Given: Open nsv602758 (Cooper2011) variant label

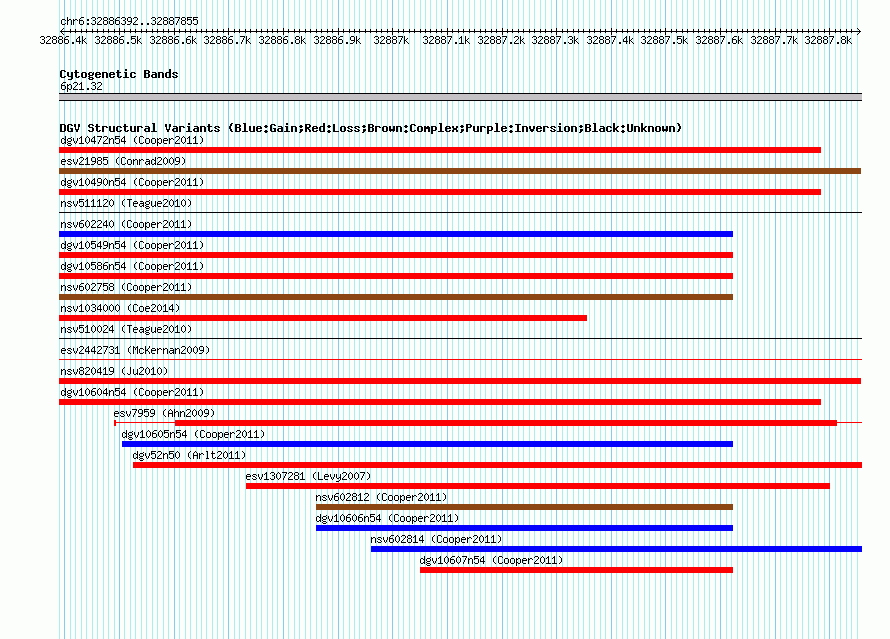Looking at the screenshot, I should click(x=126, y=287).
